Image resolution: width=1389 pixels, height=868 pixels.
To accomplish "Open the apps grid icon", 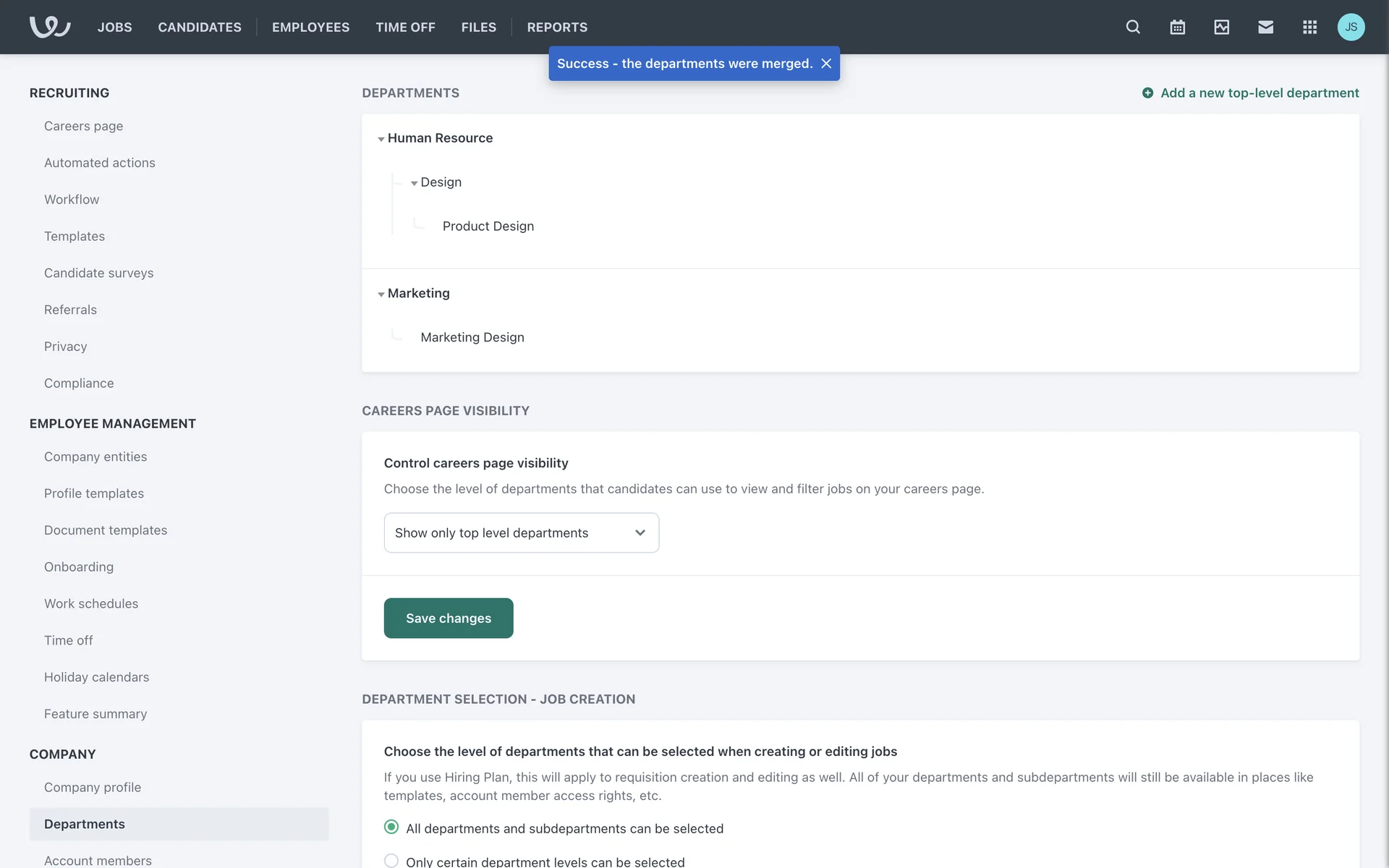I will pyautogui.click(x=1309, y=27).
